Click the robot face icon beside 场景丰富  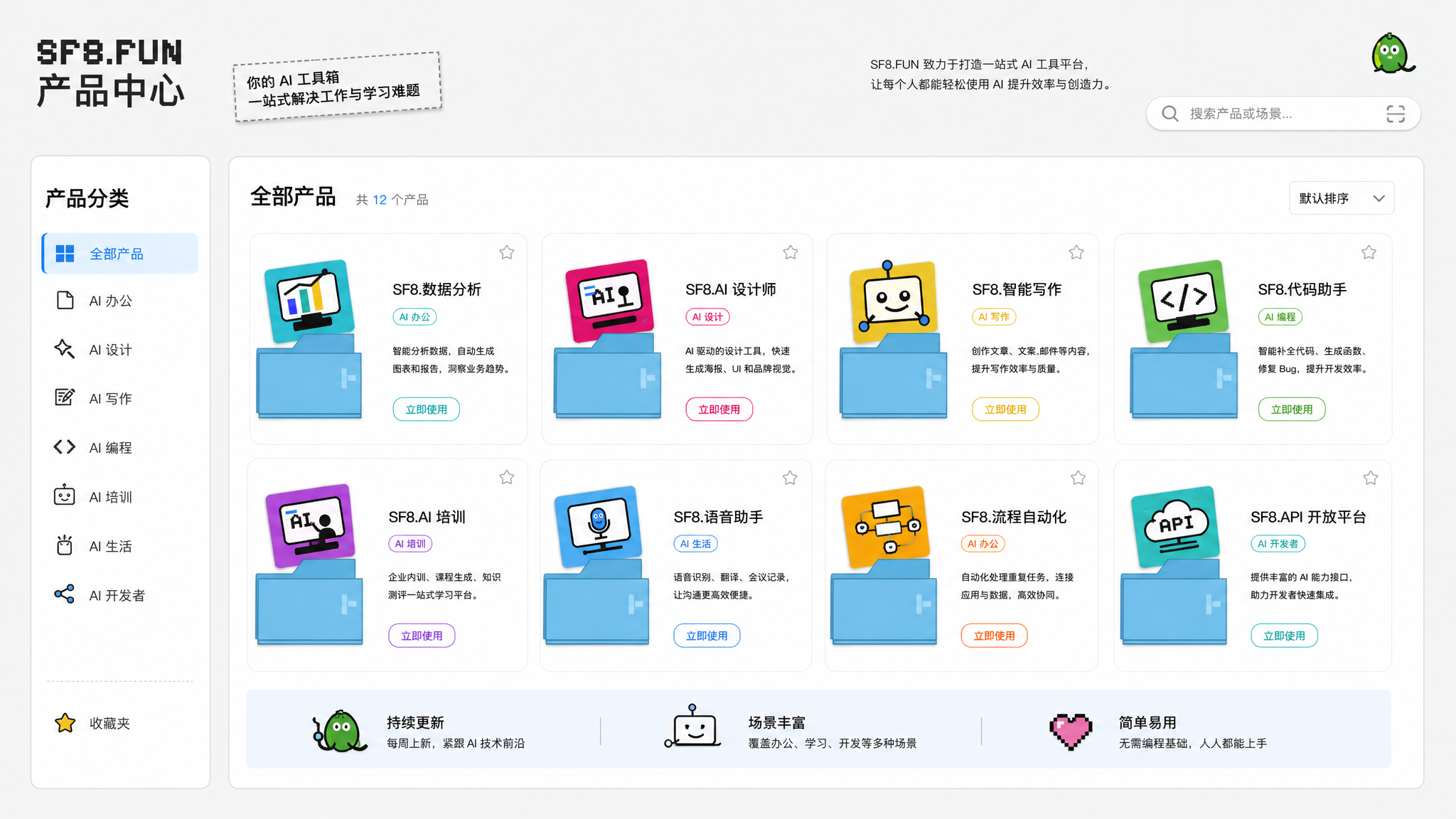tap(693, 727)
